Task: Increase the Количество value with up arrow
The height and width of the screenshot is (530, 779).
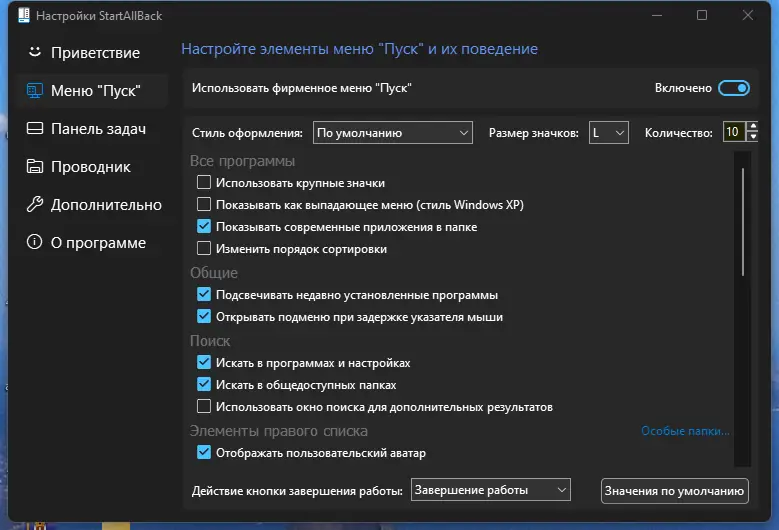Action: (753, 127)
